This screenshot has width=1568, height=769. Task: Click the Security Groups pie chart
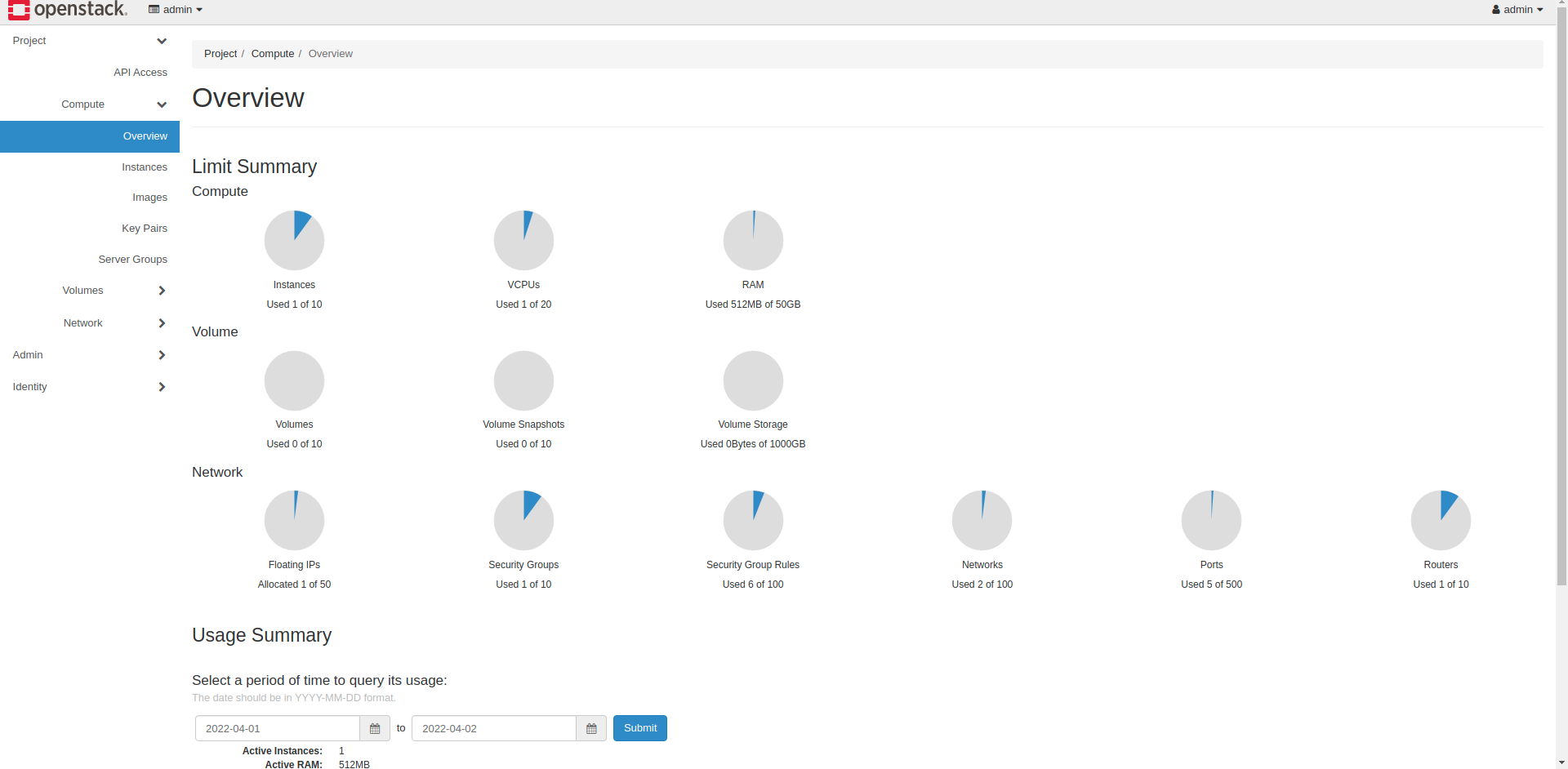(x=523, y=521)
